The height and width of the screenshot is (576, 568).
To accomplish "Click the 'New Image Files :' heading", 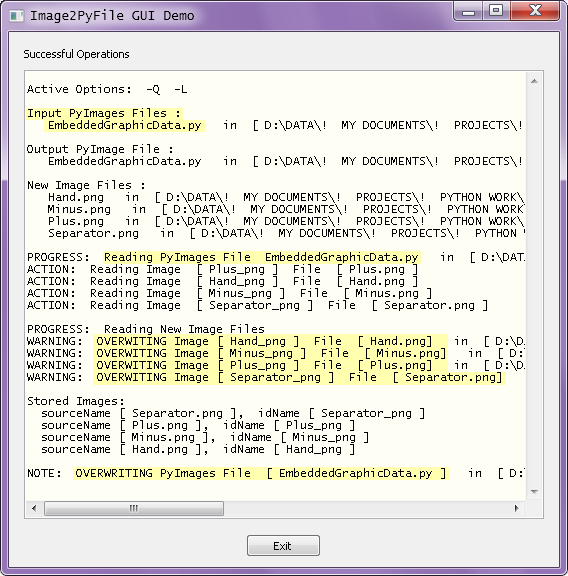I will 86,185.
